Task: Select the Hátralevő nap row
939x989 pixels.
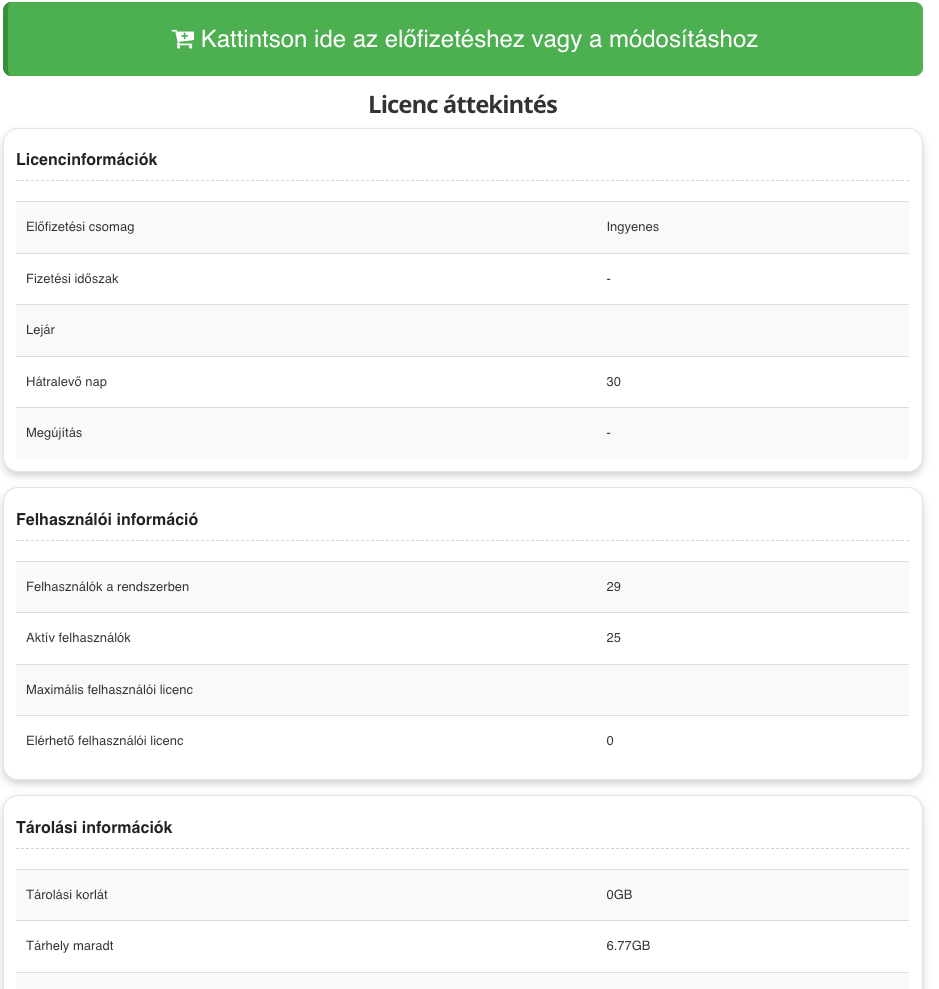Action: tap(462, 382)
